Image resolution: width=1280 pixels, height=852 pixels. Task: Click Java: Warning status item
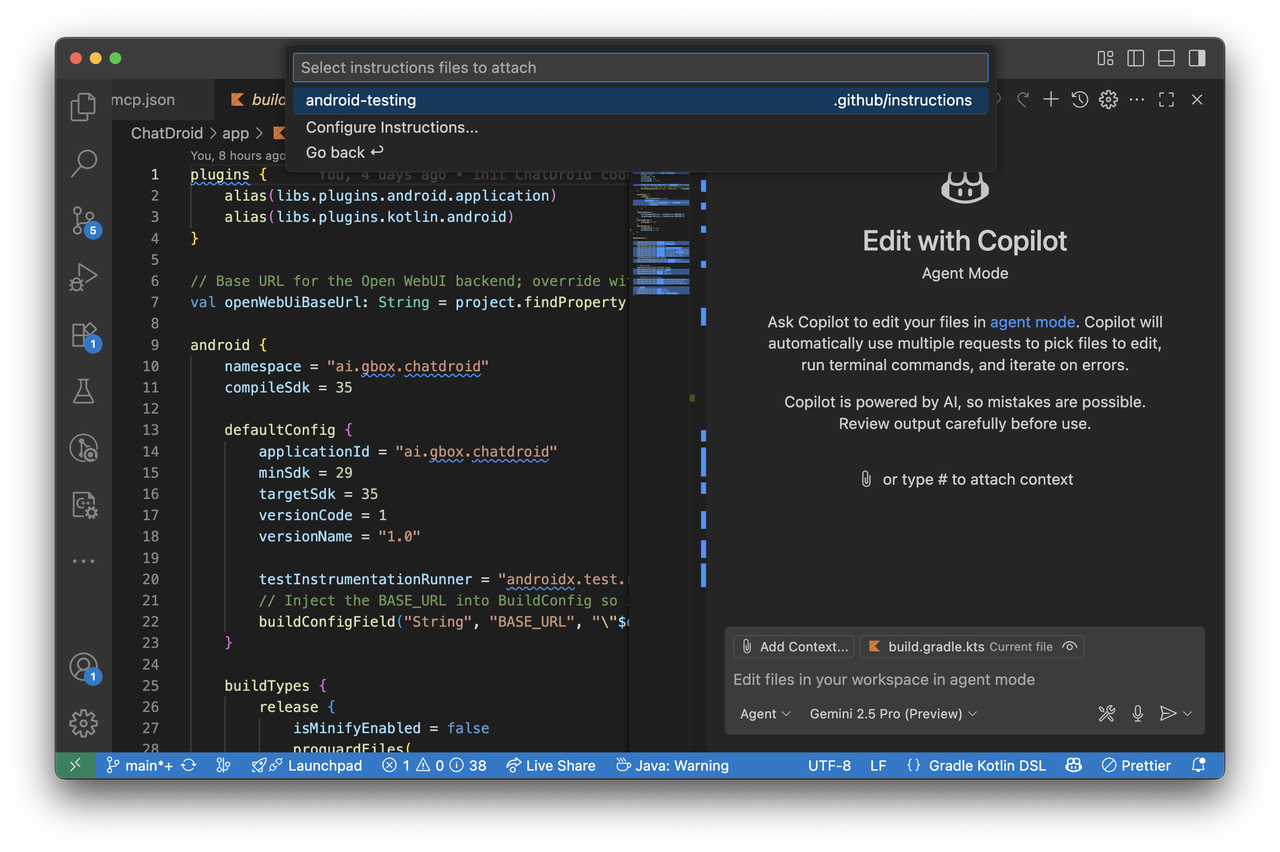672,765
